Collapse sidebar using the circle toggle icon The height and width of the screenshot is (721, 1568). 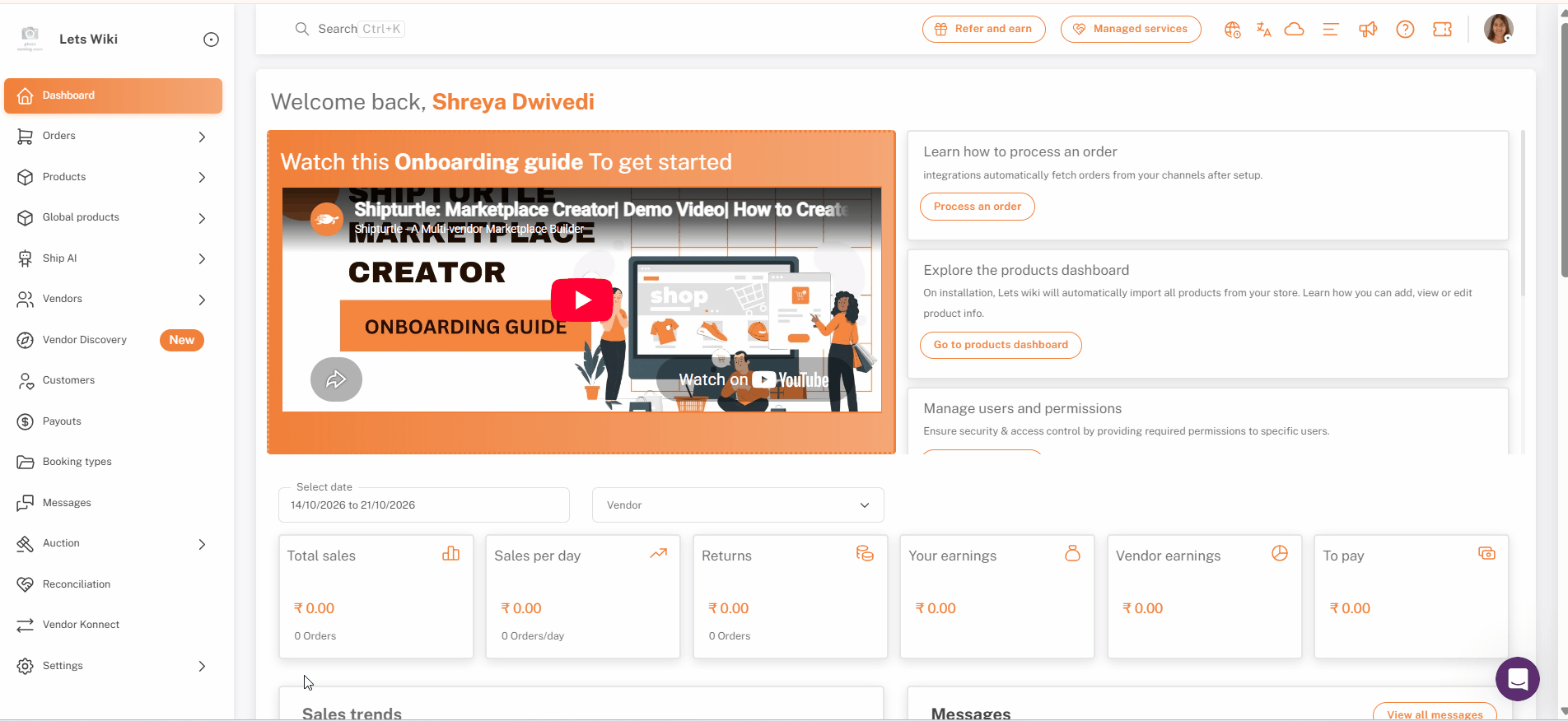tap(211, 40)
